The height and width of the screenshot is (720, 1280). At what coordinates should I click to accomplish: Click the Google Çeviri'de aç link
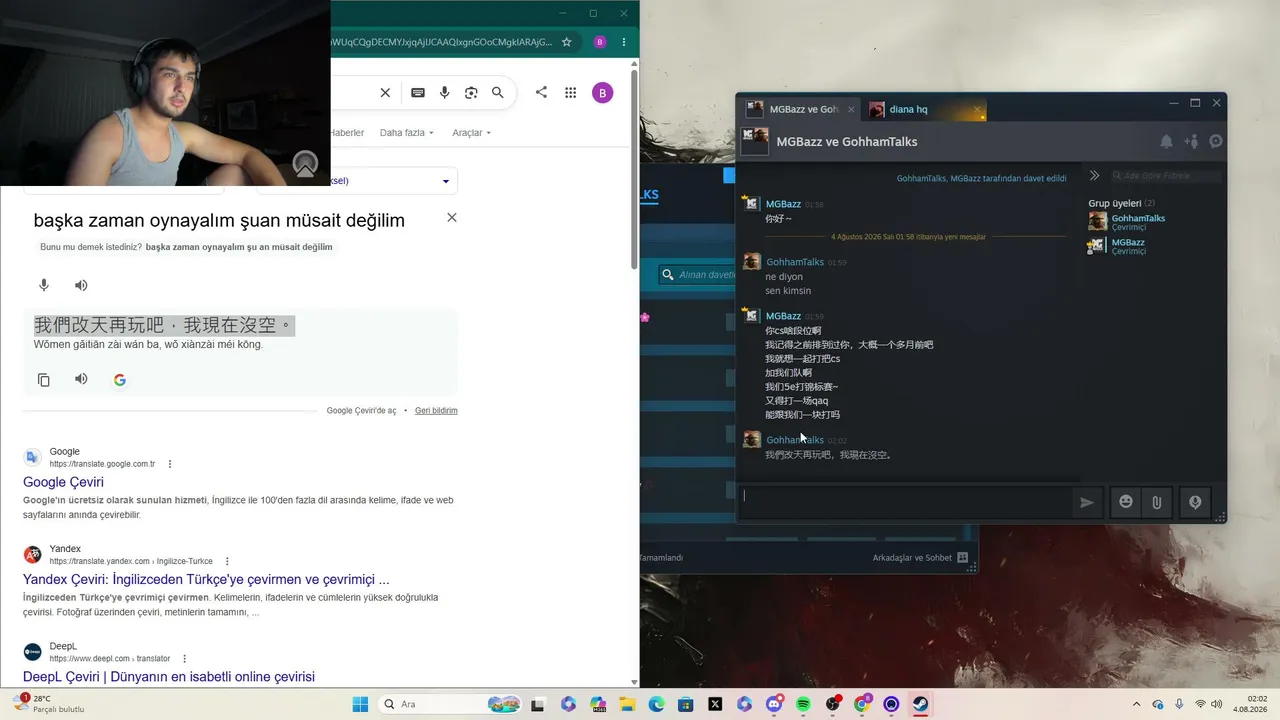click(361, 410)
